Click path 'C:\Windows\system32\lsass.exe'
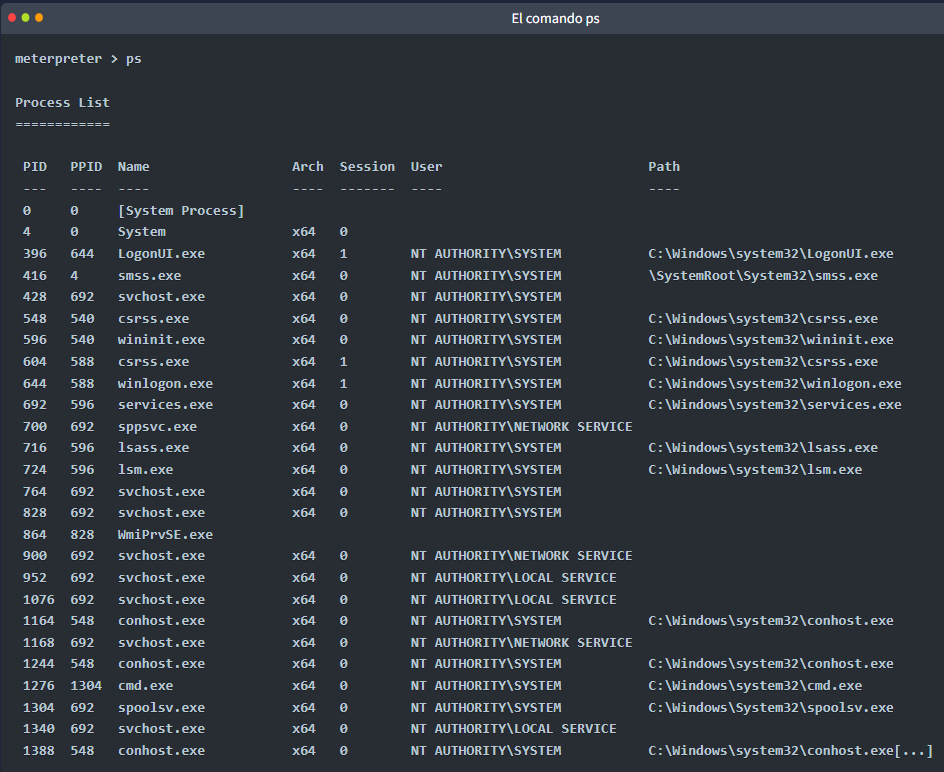Screen dimensions: 944x772 coord(763,448)
